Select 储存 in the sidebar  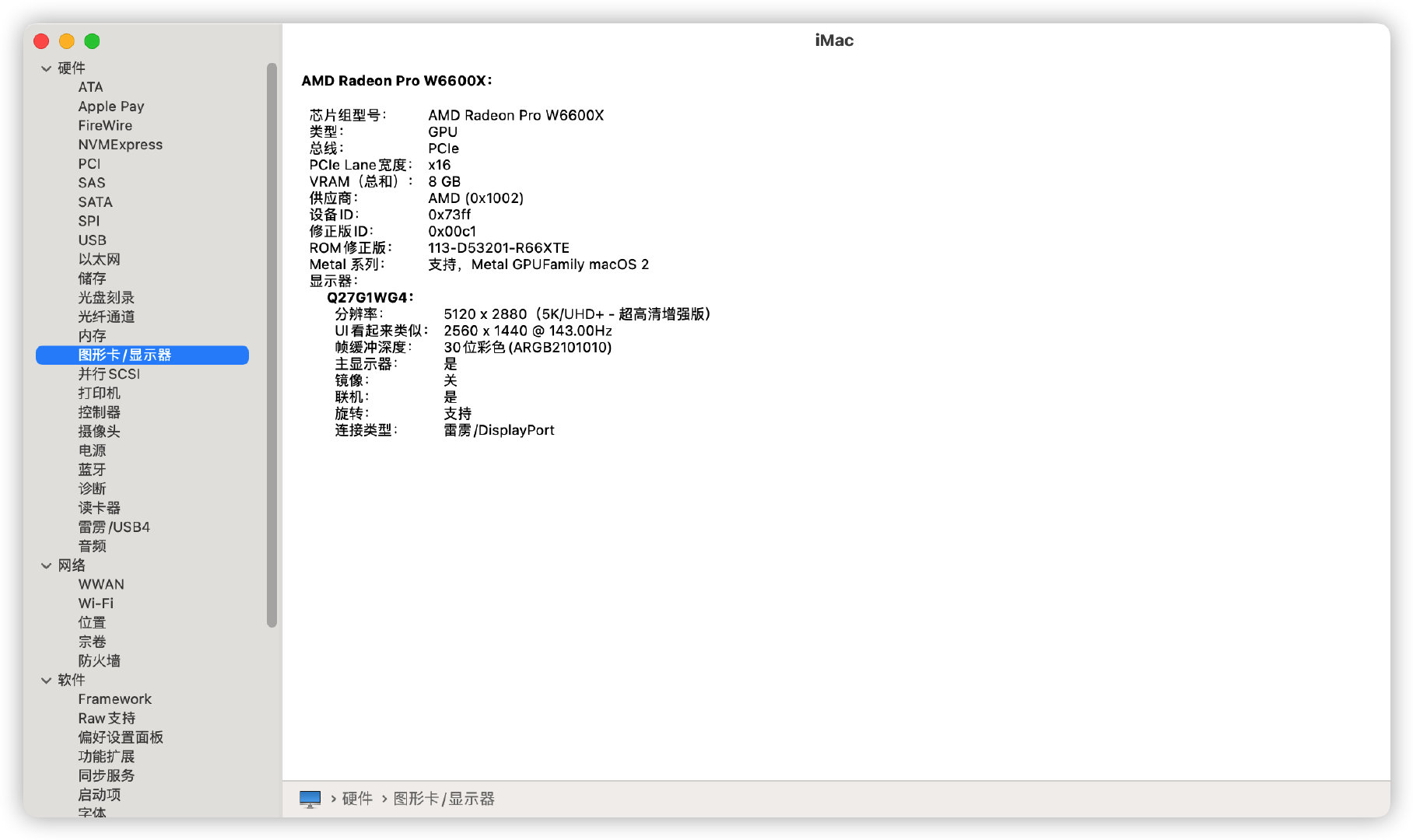[x=92, y=278]
